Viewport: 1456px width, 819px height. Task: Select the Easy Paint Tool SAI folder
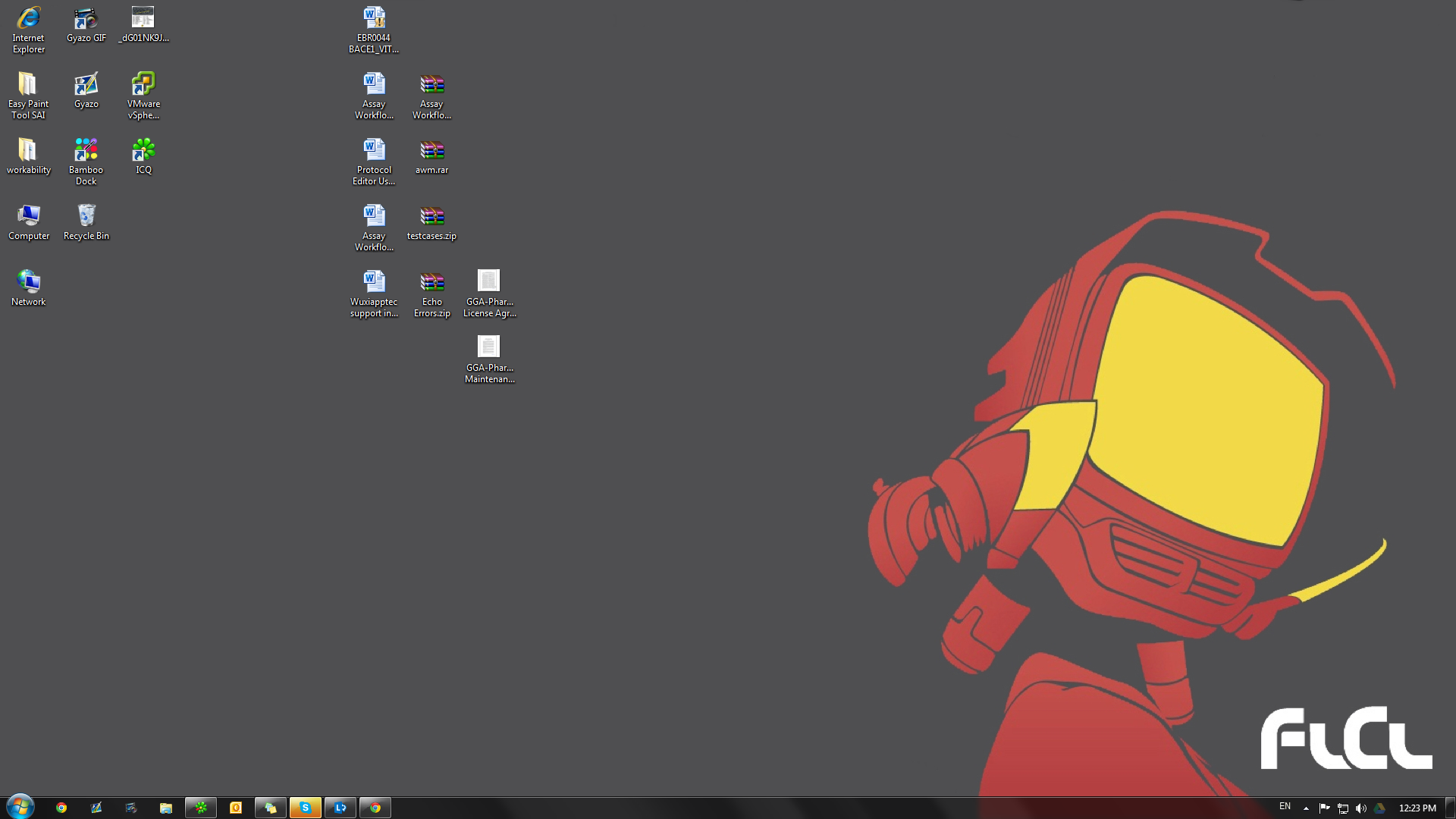[x=28, y=96]
